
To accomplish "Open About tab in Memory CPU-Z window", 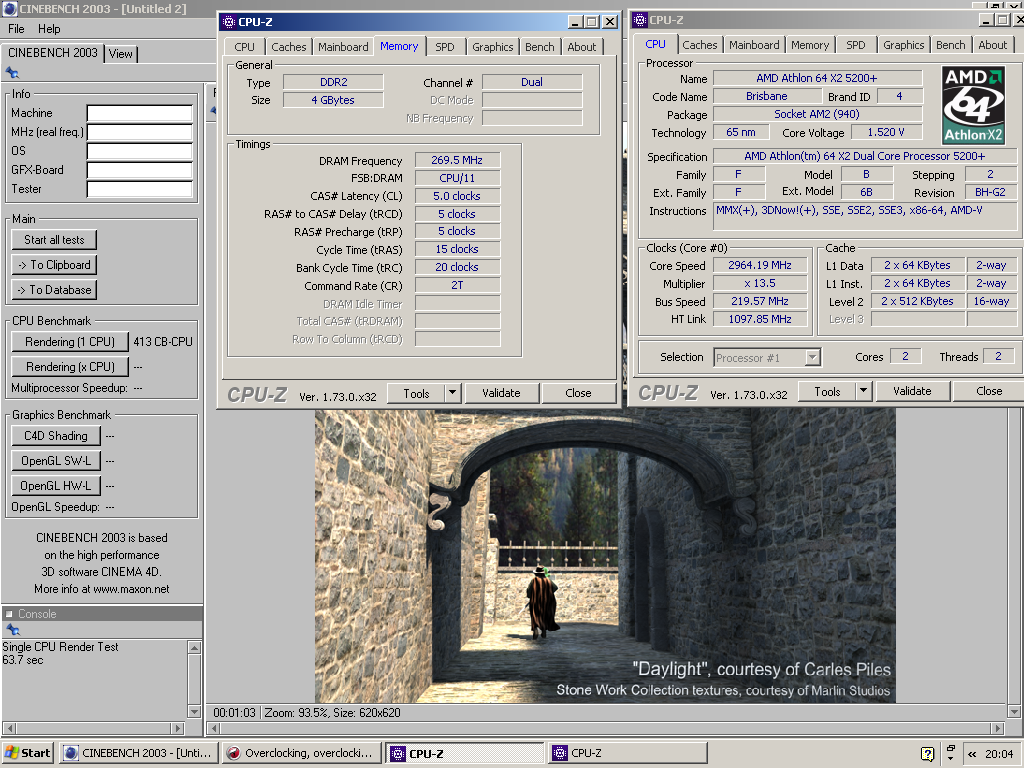I will [x=582, y=47].
